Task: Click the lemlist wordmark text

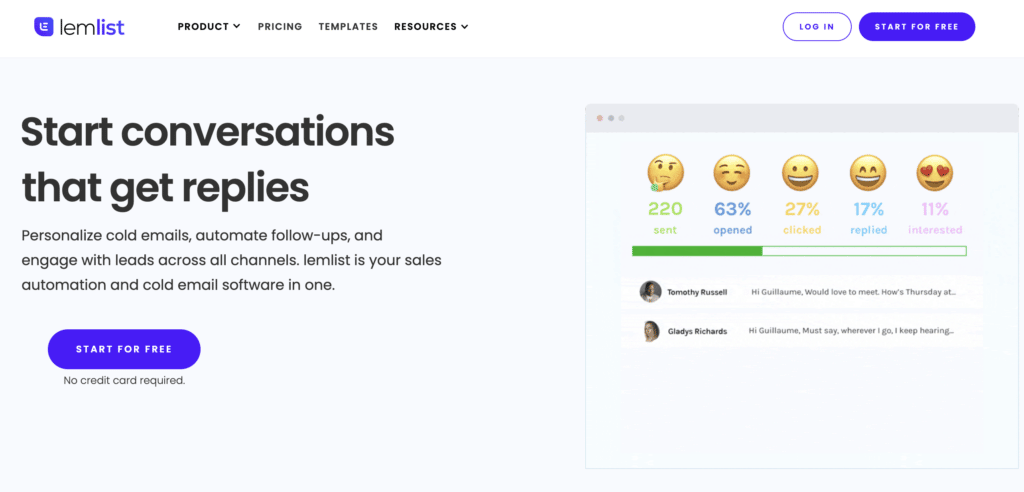Action: (x=92, y=27)
